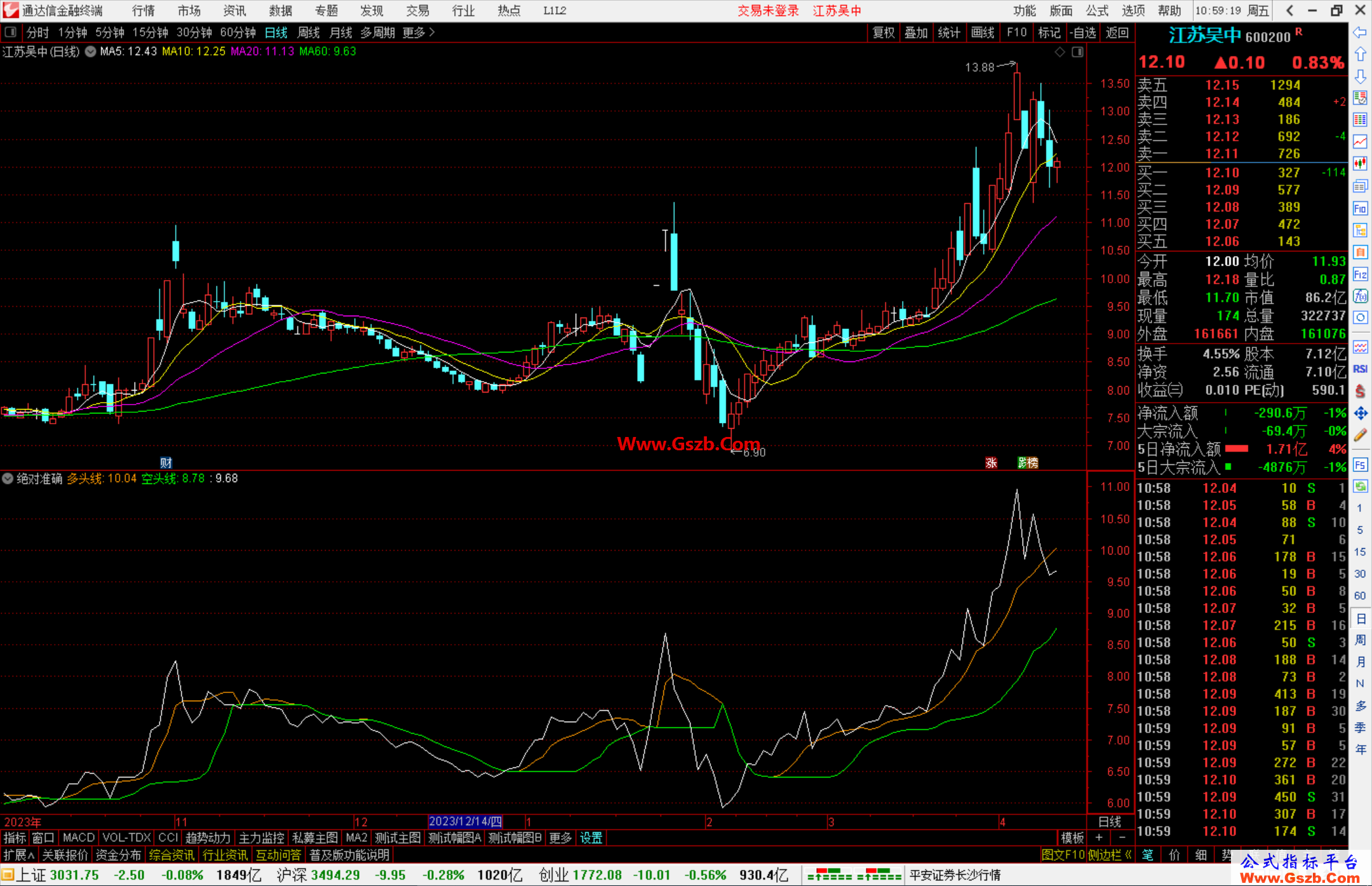This screenshot has height=886, width=1372.
Task: Click the 财 marker on the chart timeline
Action: (166, 462)
